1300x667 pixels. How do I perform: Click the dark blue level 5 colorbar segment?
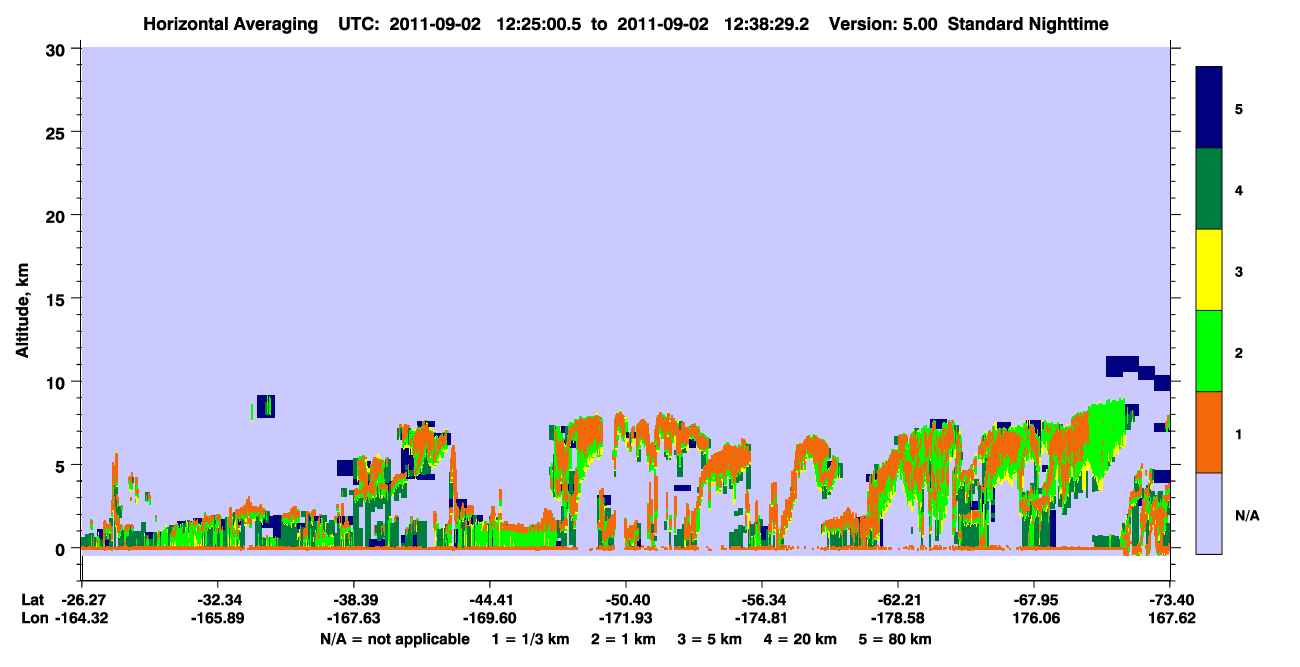[x=1209, y=108]
